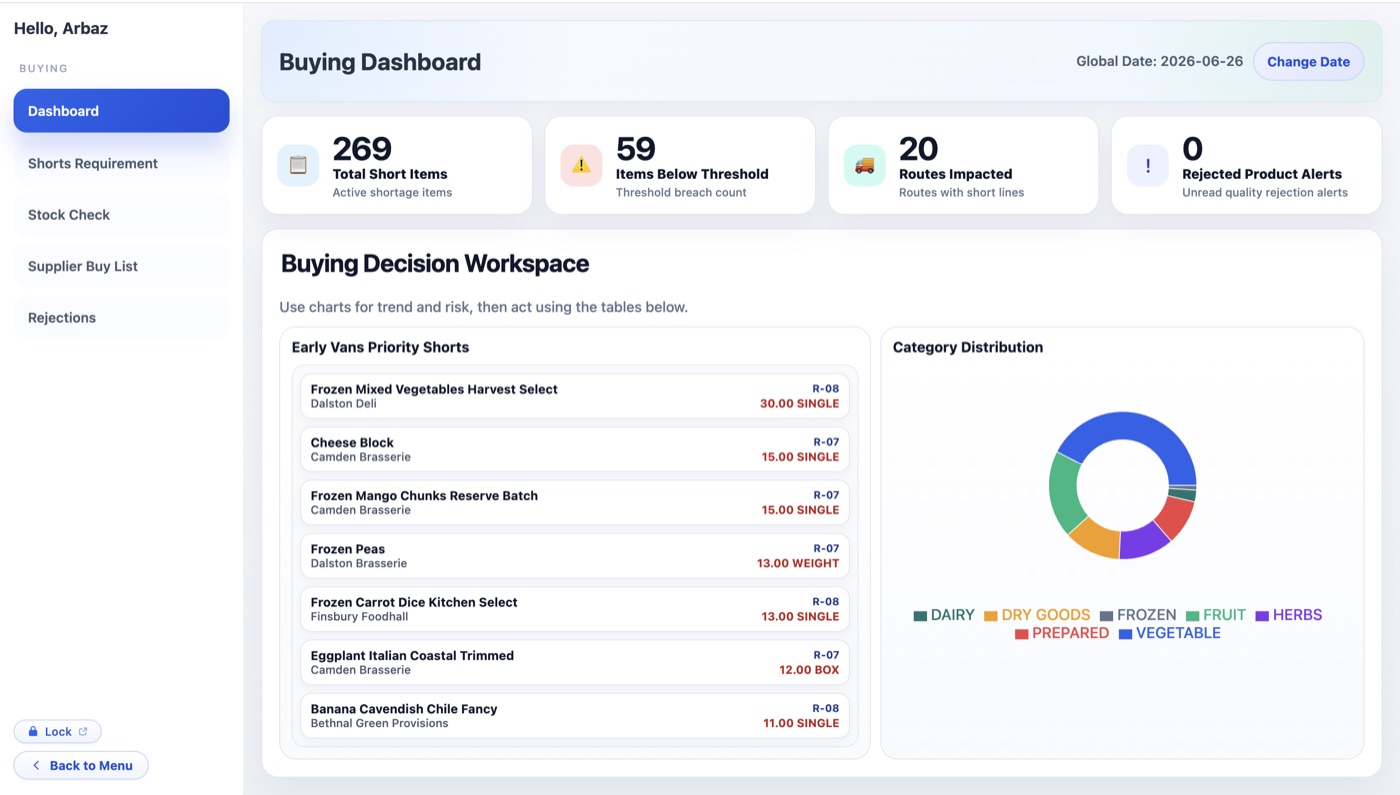The width and height of the screenshot is (1400, 795).
Task: Click the Lock button
Action: pos(57,732)
